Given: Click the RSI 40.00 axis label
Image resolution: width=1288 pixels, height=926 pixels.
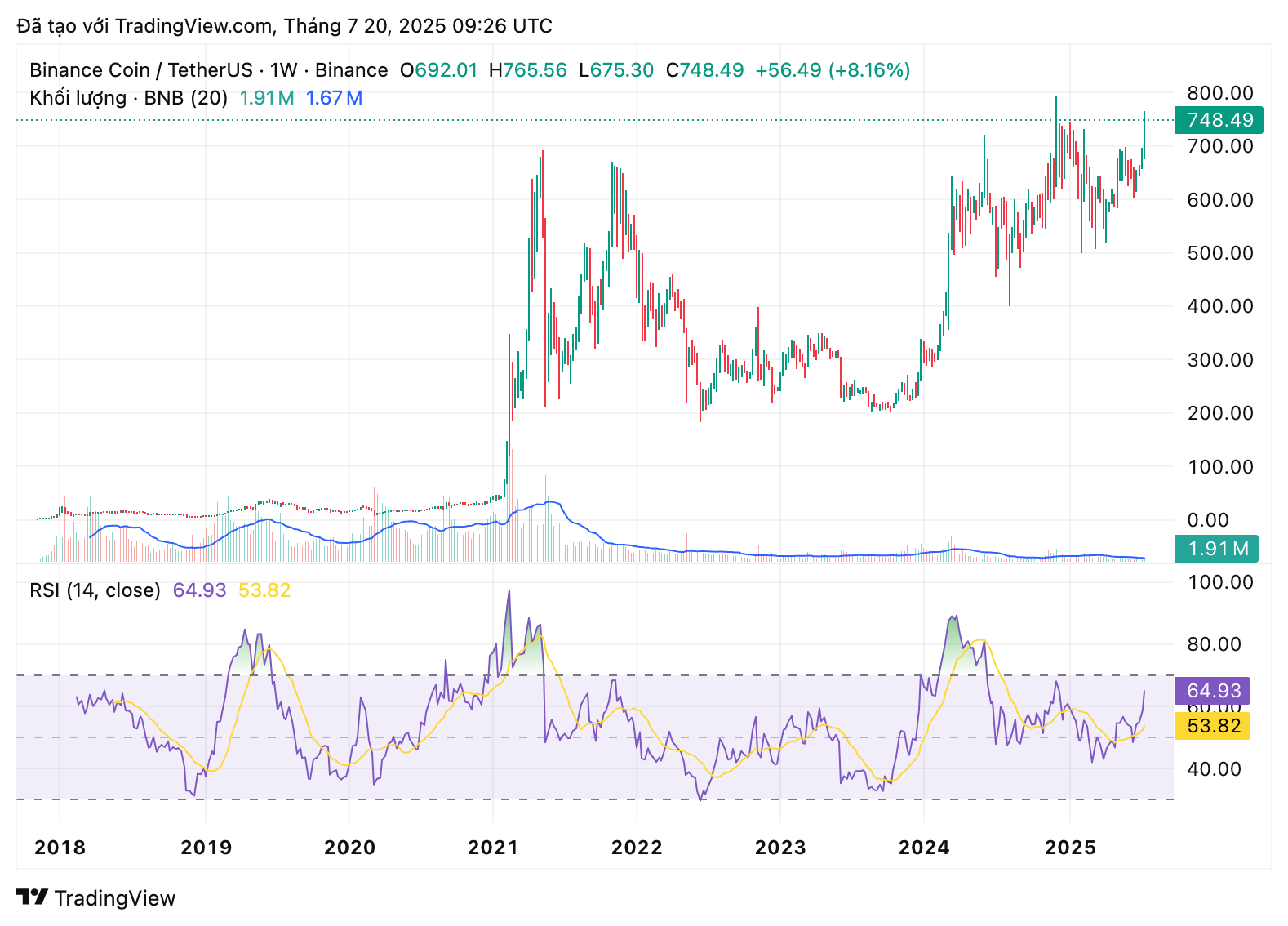Looking at the screenshot, I should coord(1214,769).
